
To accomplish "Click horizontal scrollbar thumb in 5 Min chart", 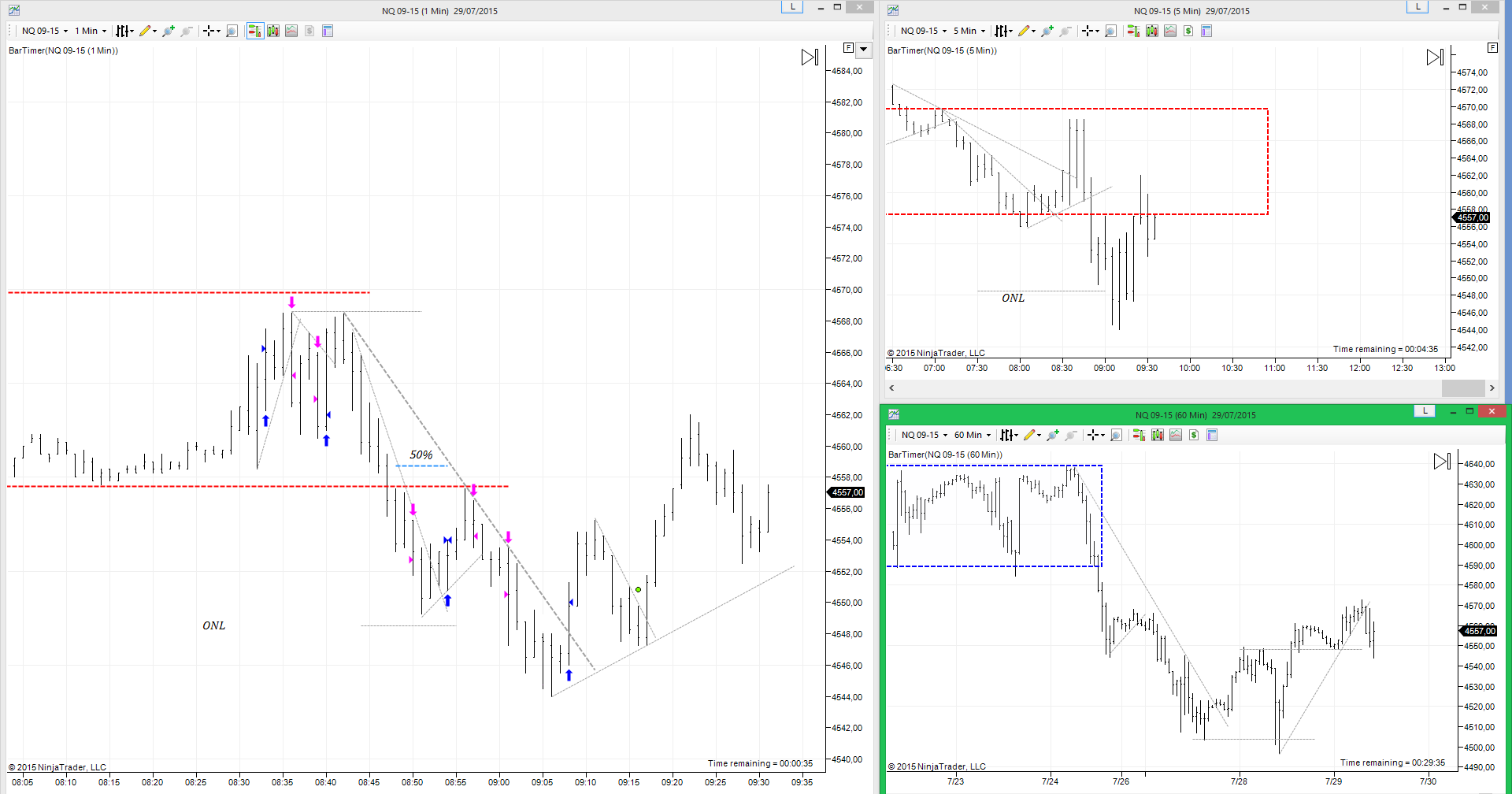I will [x=1463, y=388].
